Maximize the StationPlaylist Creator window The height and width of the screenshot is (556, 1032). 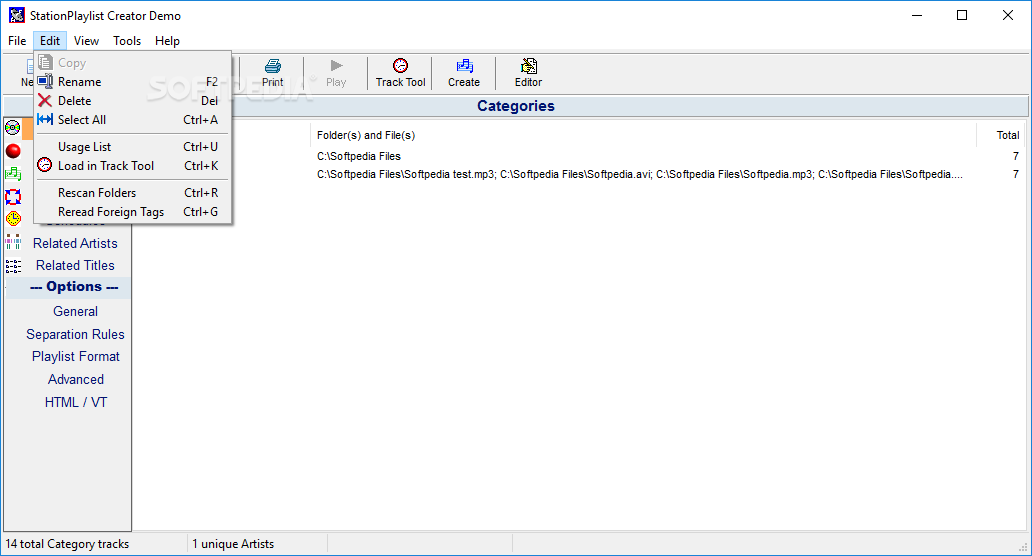[x=962, y=15]
